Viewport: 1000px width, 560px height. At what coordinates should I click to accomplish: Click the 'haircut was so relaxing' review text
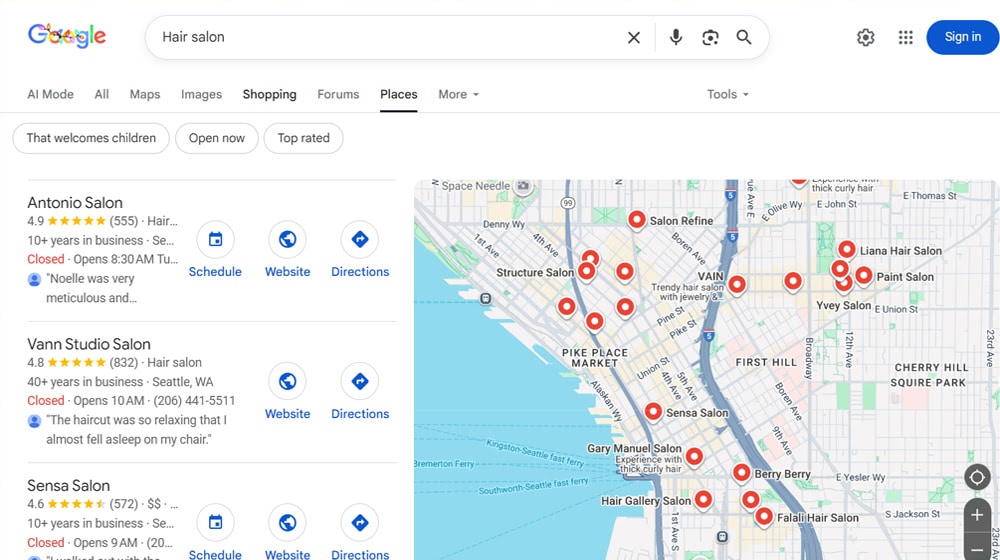pyautogui.click(x=136, y=430)
